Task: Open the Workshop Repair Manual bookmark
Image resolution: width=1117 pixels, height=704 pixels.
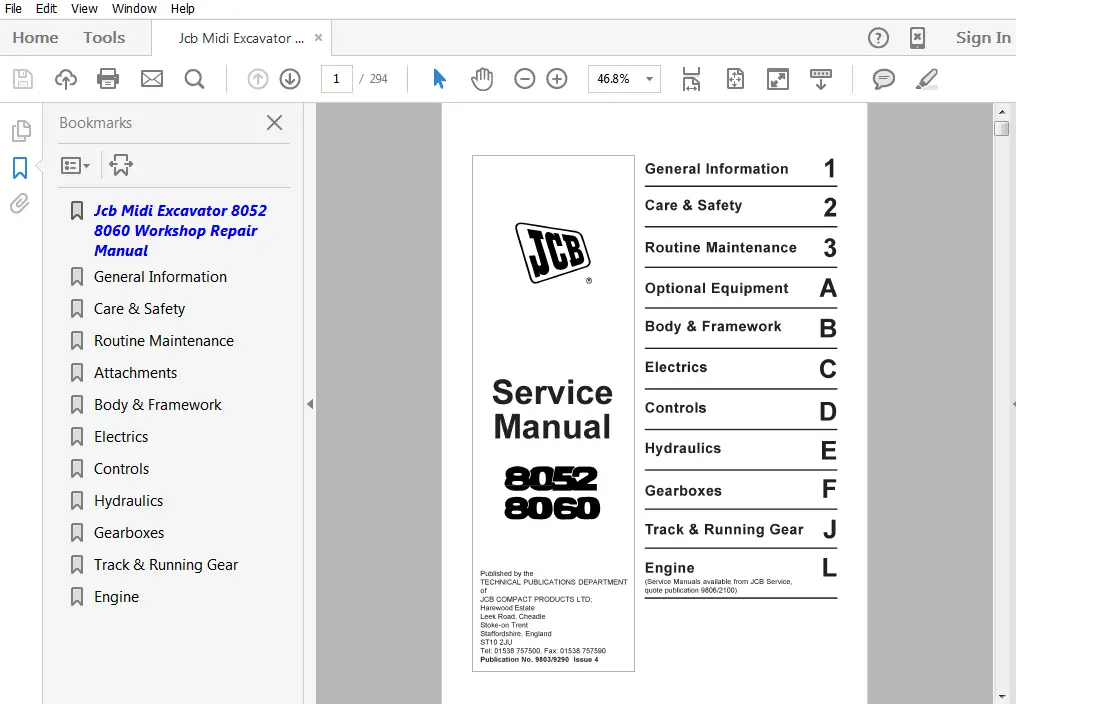Action: (x=180, y=231)
